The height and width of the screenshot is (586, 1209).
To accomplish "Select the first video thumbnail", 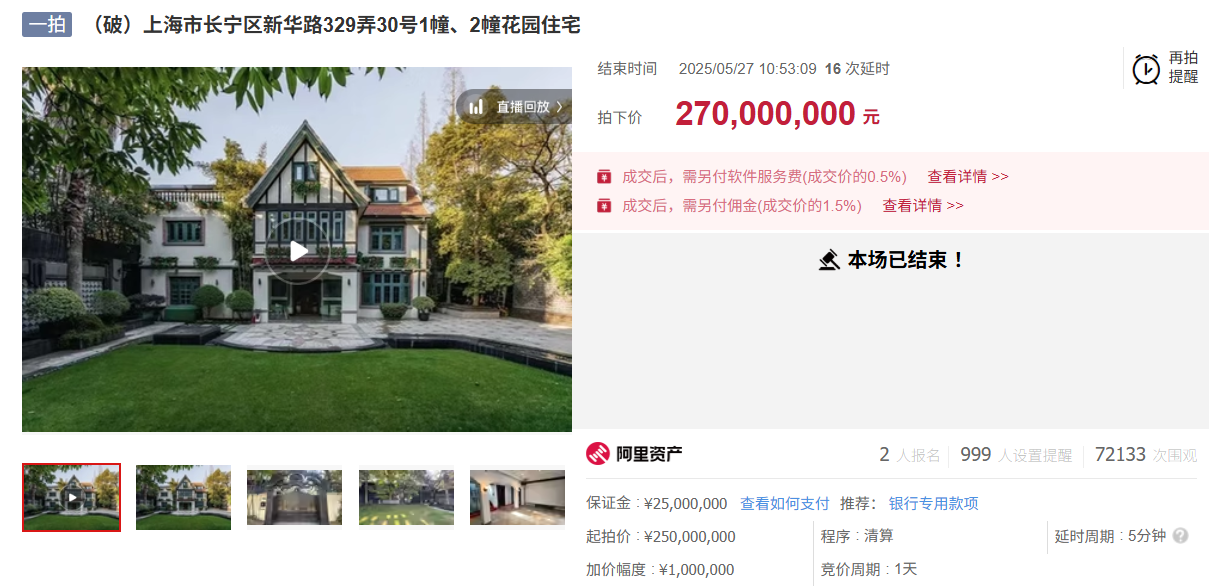I will point(72,497).
